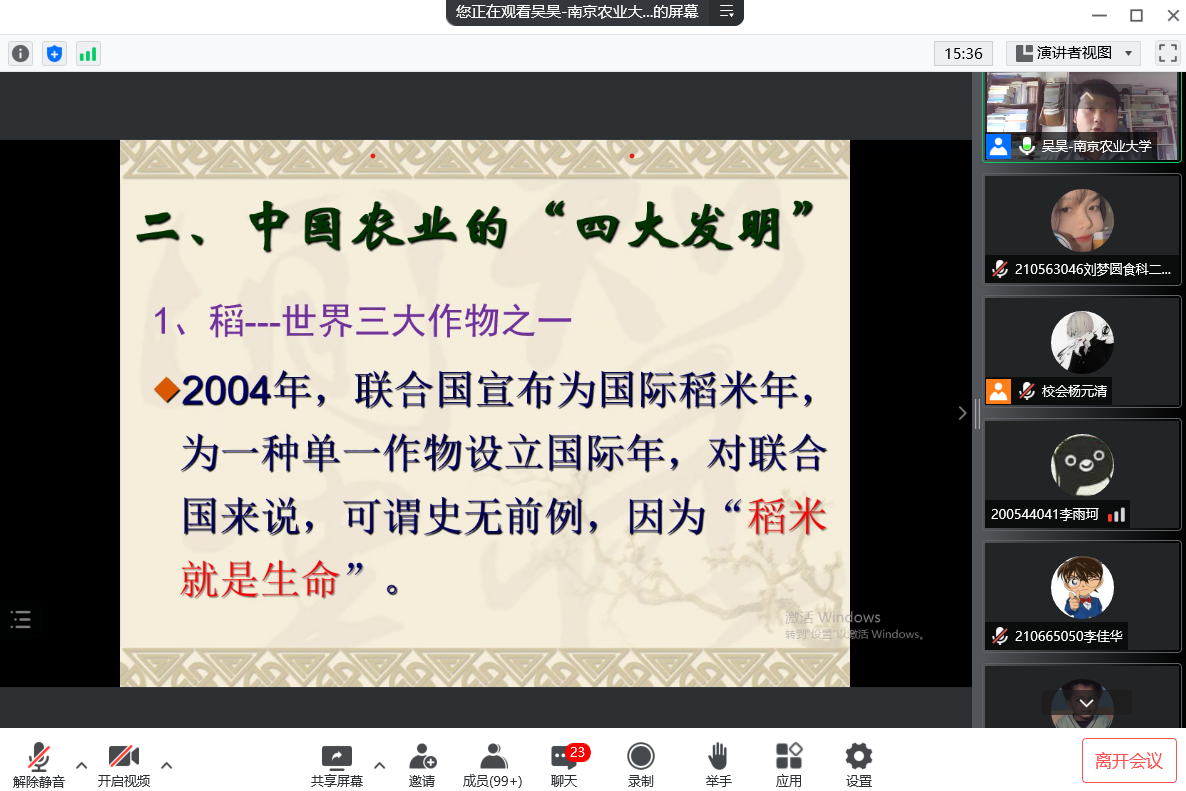This screenshot has width=1186, height=791.
Task: Unmute the microphone
Action: 39,765
